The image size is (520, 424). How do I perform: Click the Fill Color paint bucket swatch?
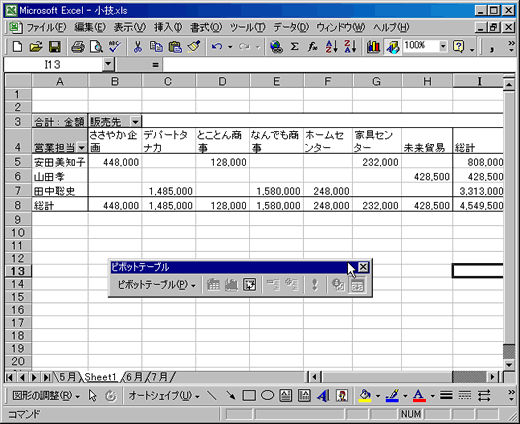pos(365,396)
